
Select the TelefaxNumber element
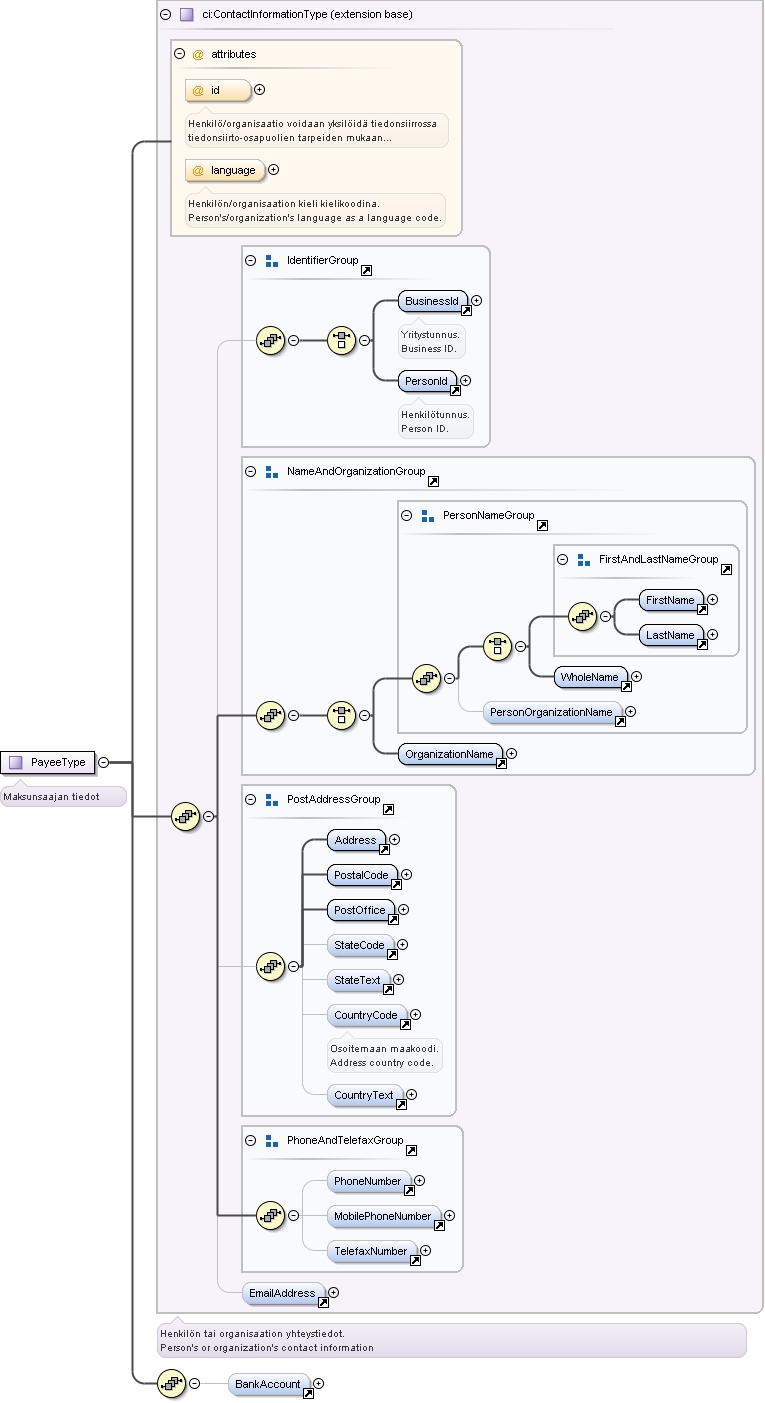point(372,1252)
